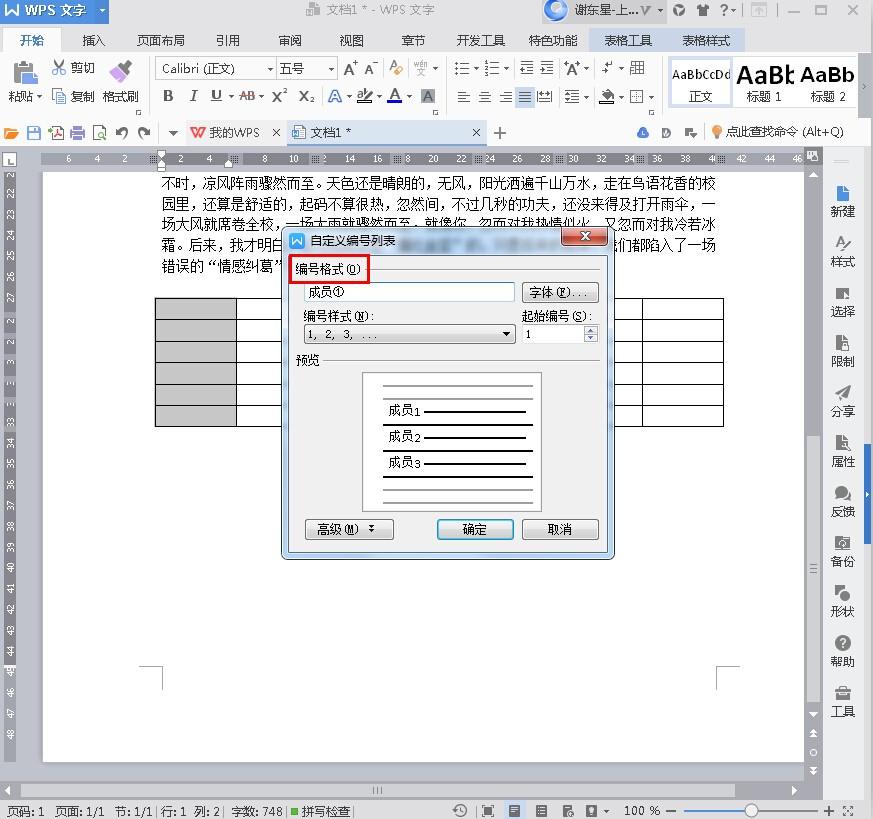873x819 pixels.
Task: Click the Font (字体) button
Action: 560,292
